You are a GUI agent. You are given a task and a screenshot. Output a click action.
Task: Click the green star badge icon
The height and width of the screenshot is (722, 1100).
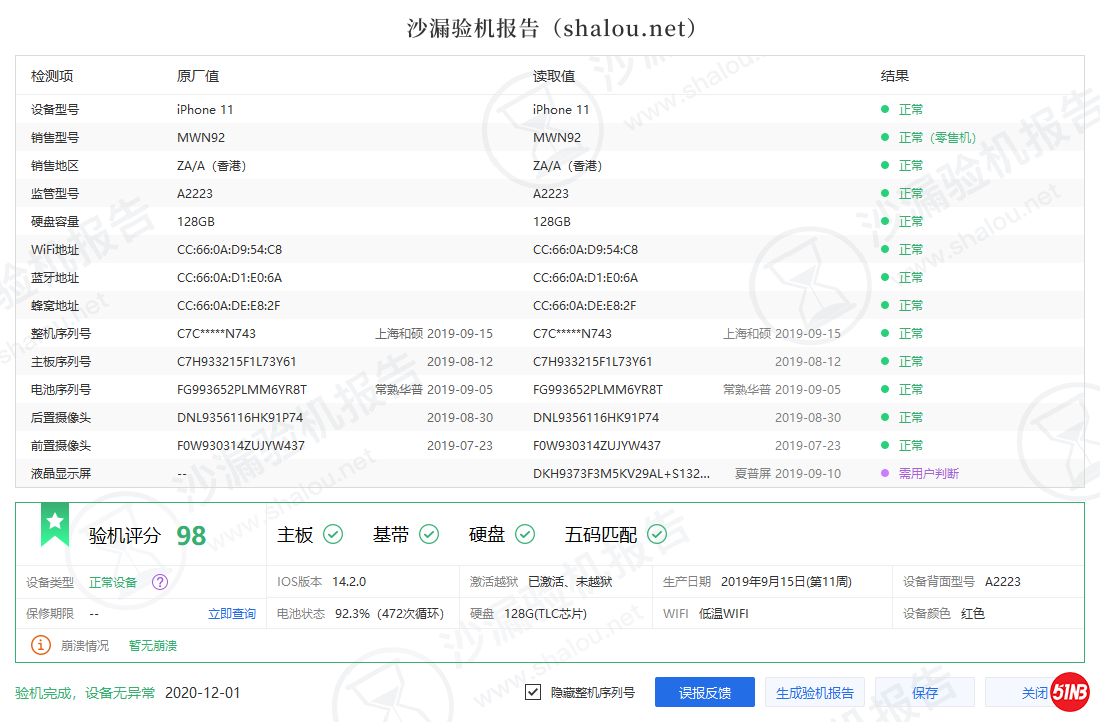click(55, 524)
